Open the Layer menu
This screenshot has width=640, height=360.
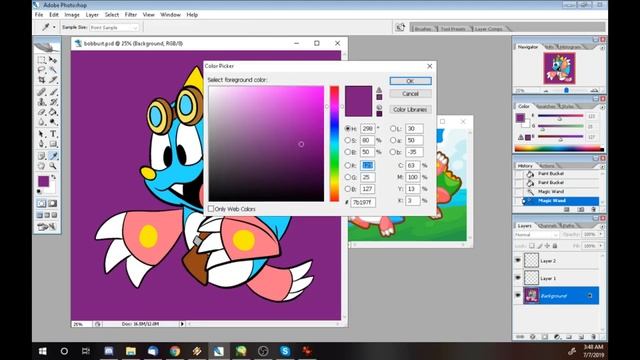[92, 15]
